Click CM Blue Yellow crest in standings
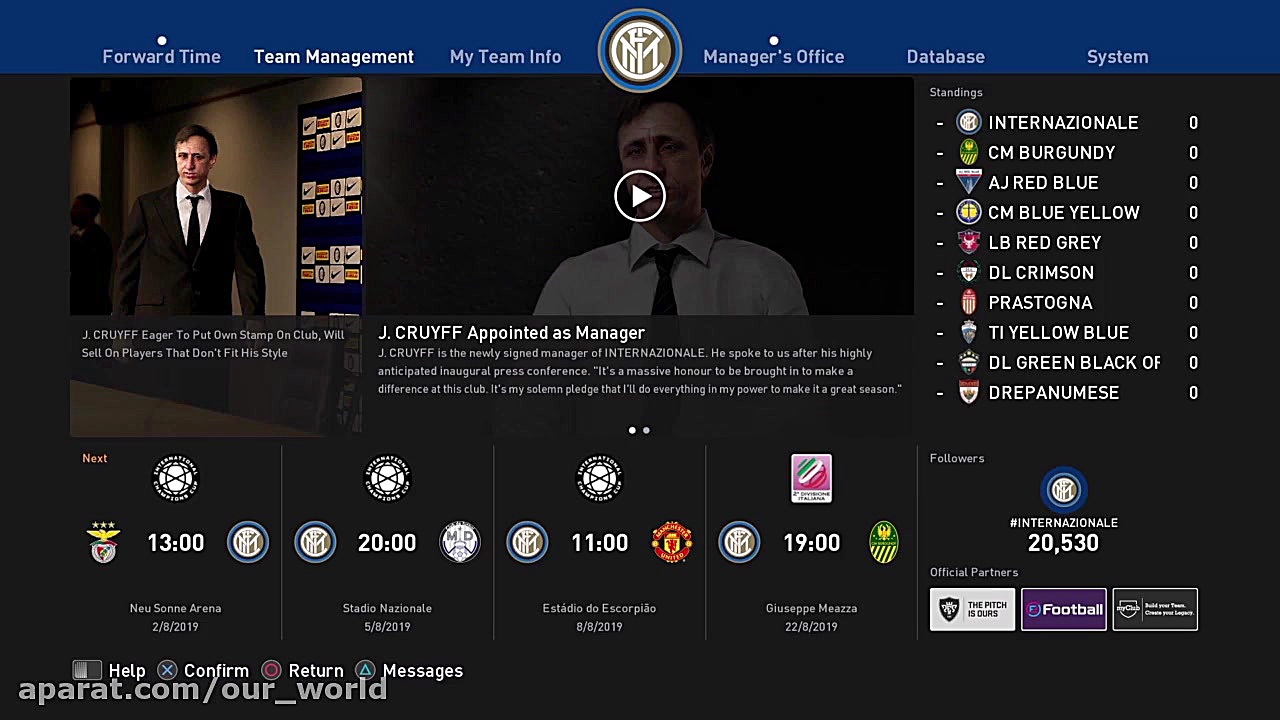This screenshot has width=1280, height=720. [x=968, y=213]
